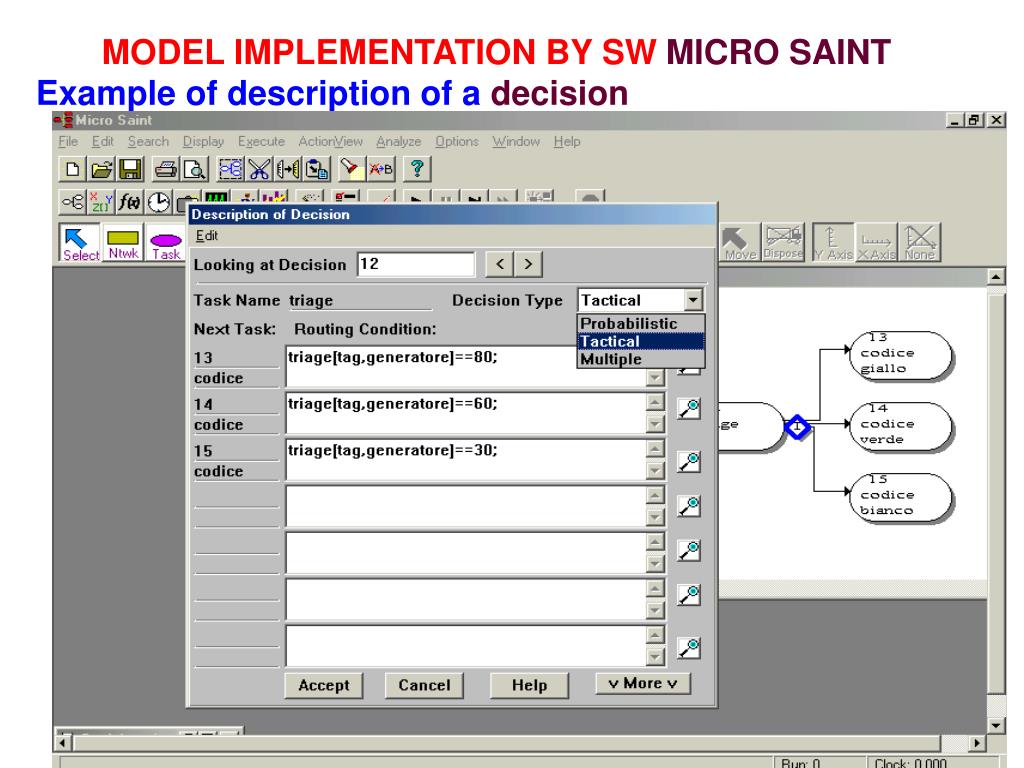Open the Help menu in the menu bar
Image resolution: width=1024 pixels, height=768 pixels.
point(567,142)
